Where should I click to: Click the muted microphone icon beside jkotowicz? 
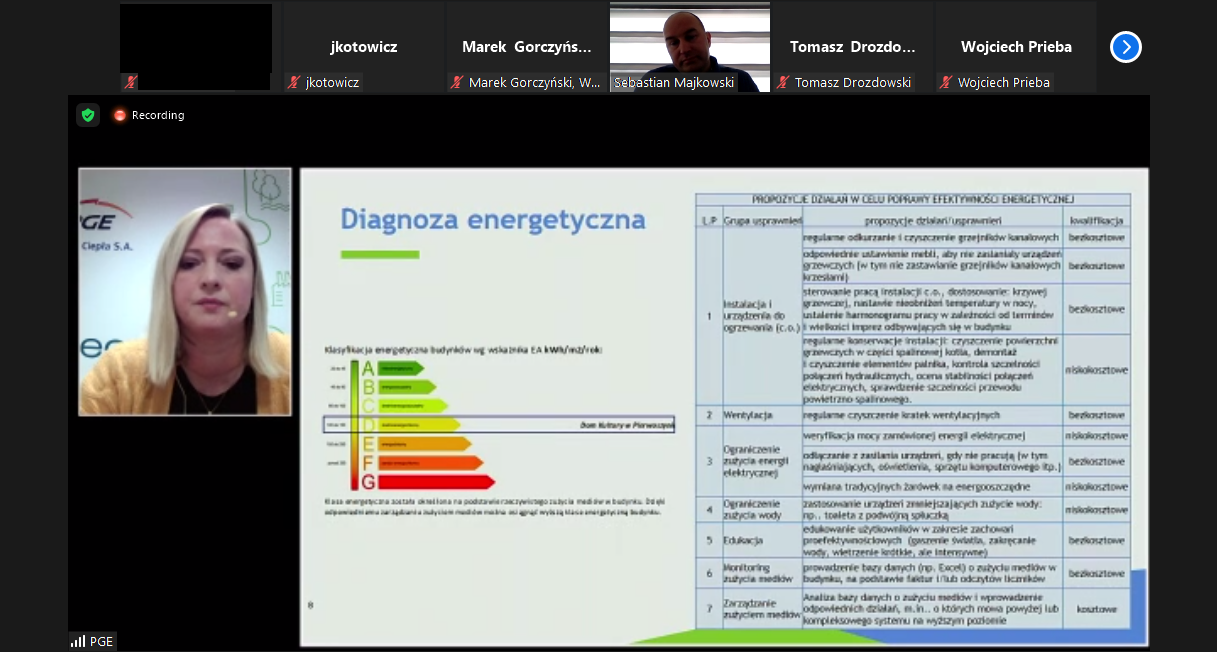click(294, 83)
